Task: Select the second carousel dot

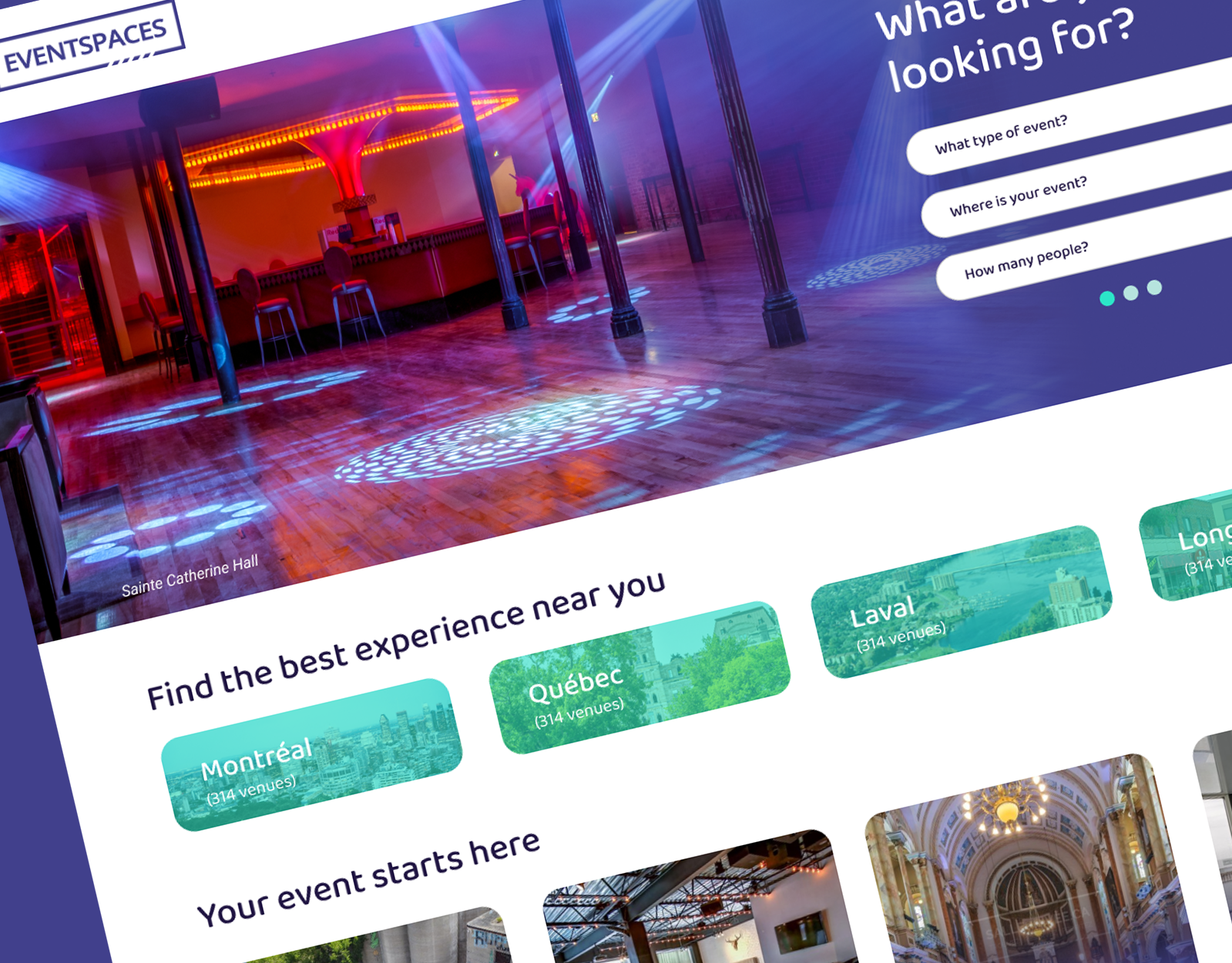Action: (1131, 293)
